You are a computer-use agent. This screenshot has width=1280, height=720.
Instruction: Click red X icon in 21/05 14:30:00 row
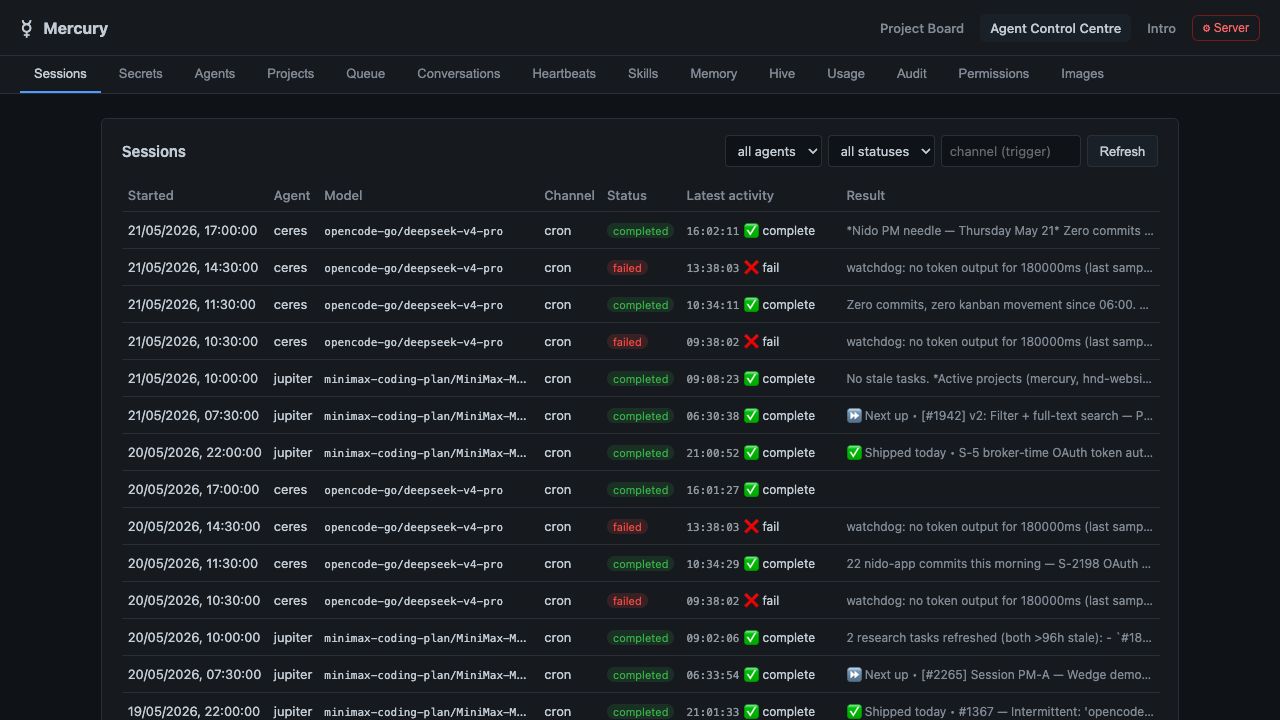[x=751, y=267]
